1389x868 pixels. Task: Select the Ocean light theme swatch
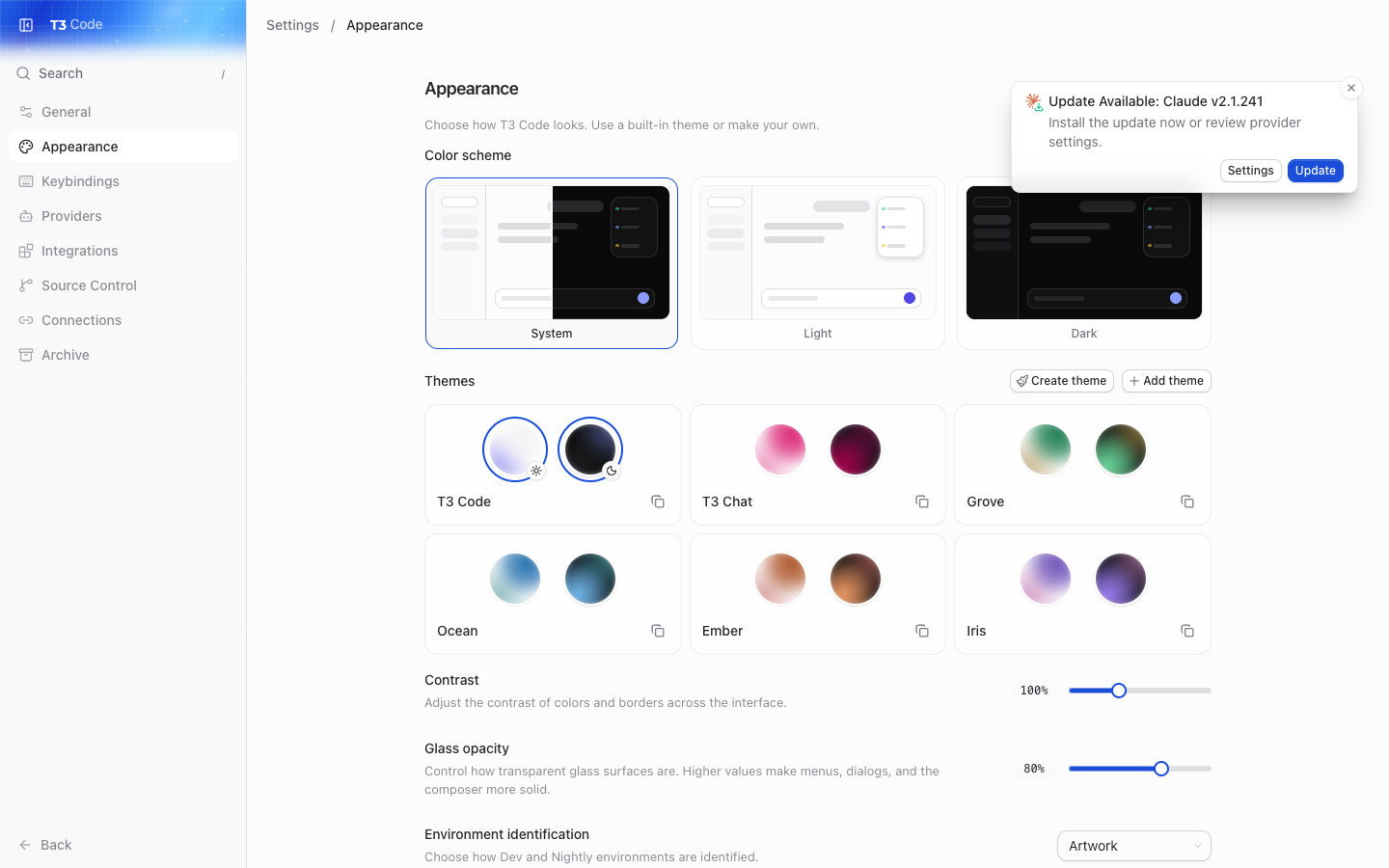coord(515,579)
